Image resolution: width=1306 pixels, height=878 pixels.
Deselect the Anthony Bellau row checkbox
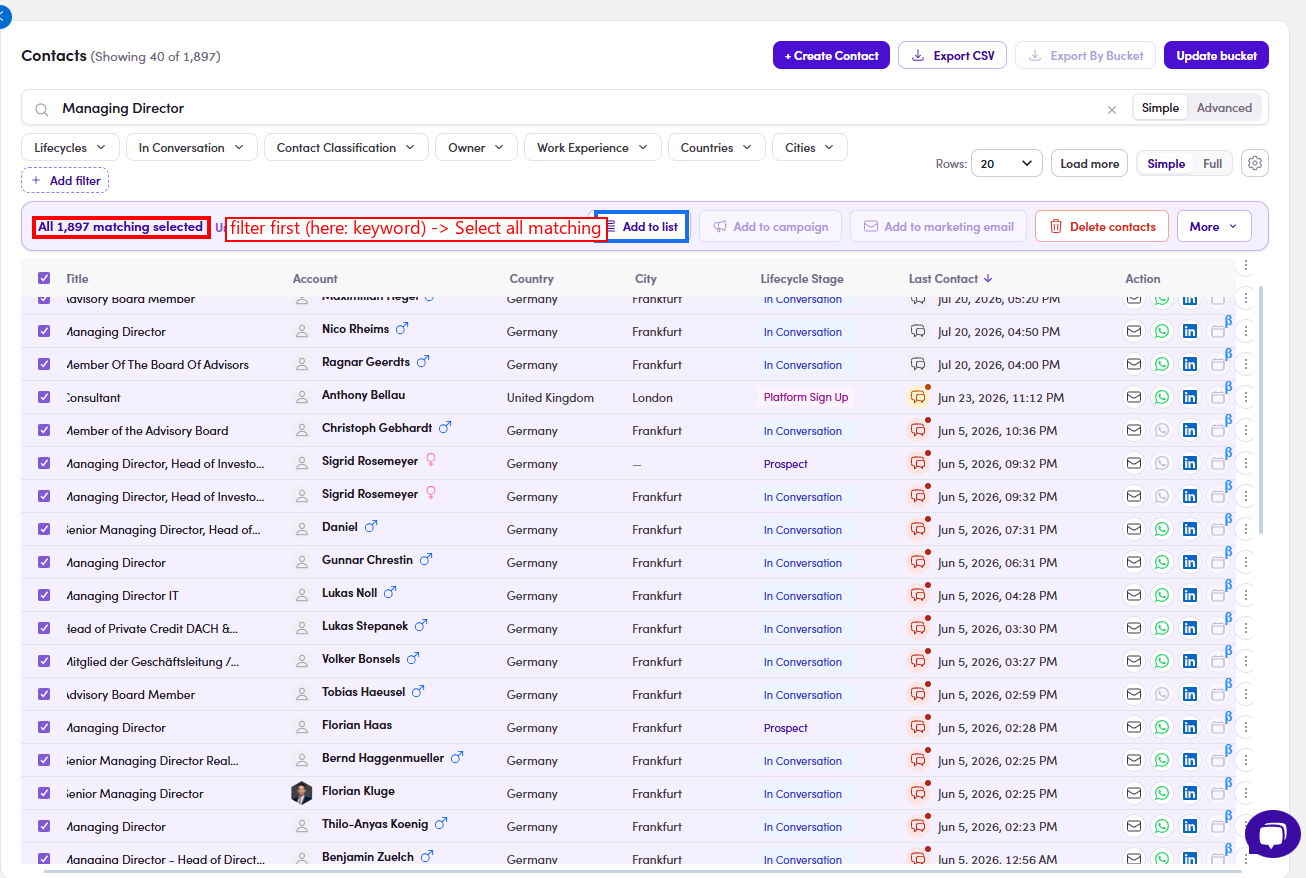pyautogui.click(x=44, y=397)
